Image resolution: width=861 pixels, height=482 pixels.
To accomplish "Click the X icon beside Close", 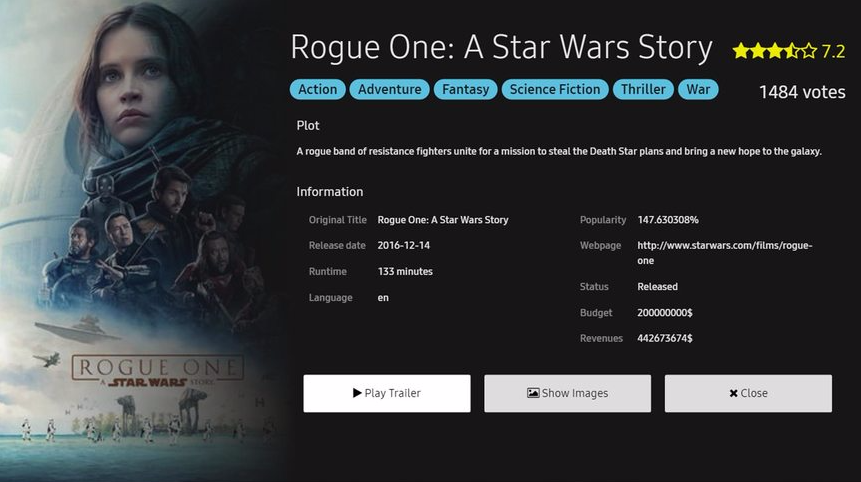I will pyautogui.click(x=733, y=394).
